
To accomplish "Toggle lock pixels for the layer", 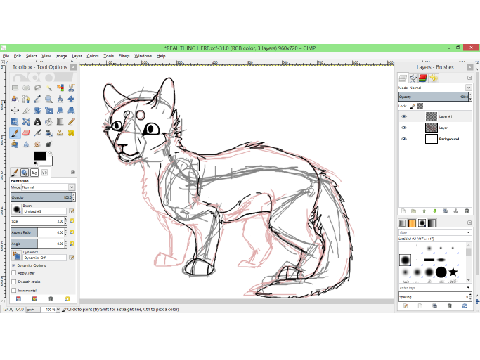I will (x=412, y=106).
